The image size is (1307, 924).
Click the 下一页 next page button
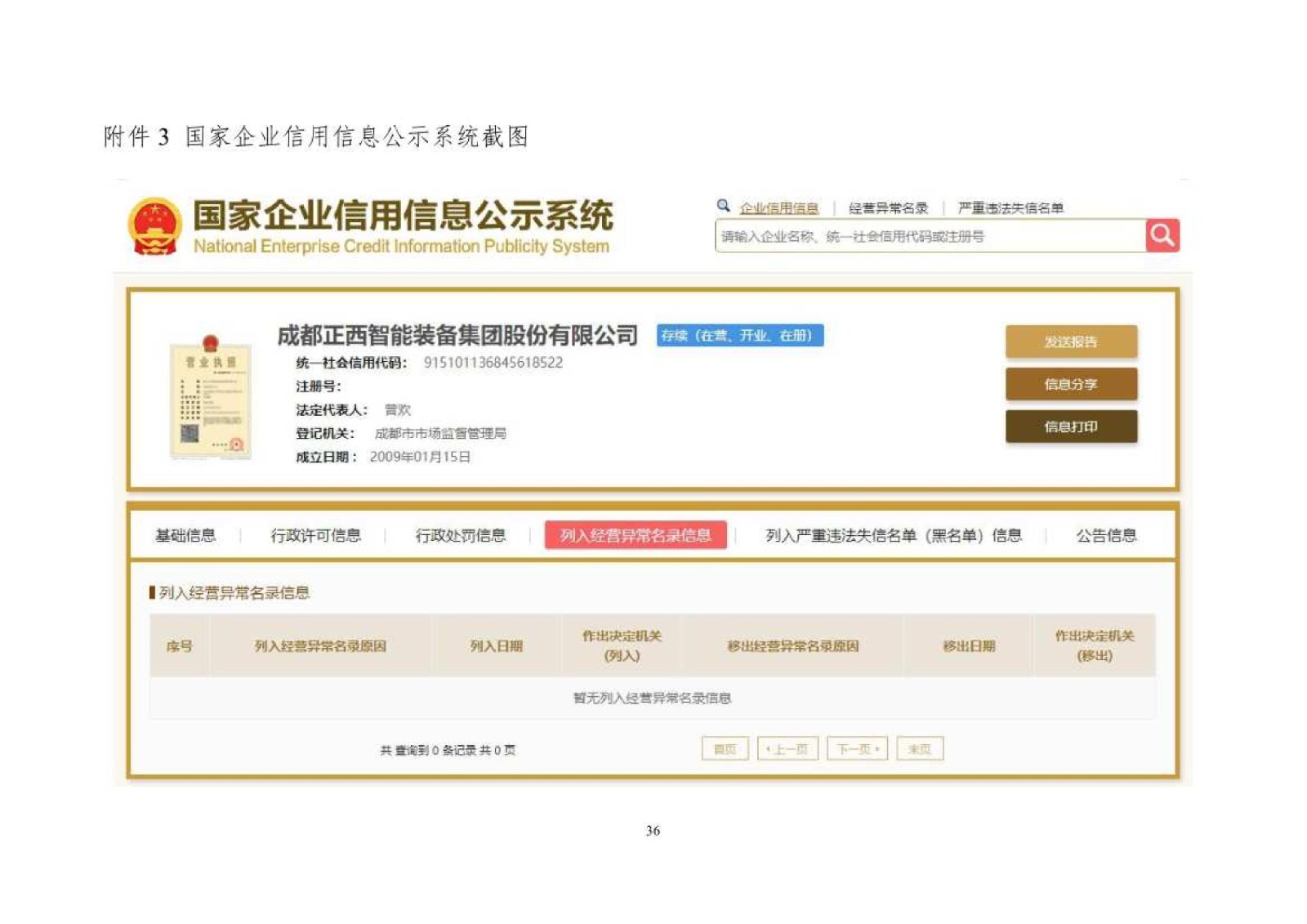857,749
